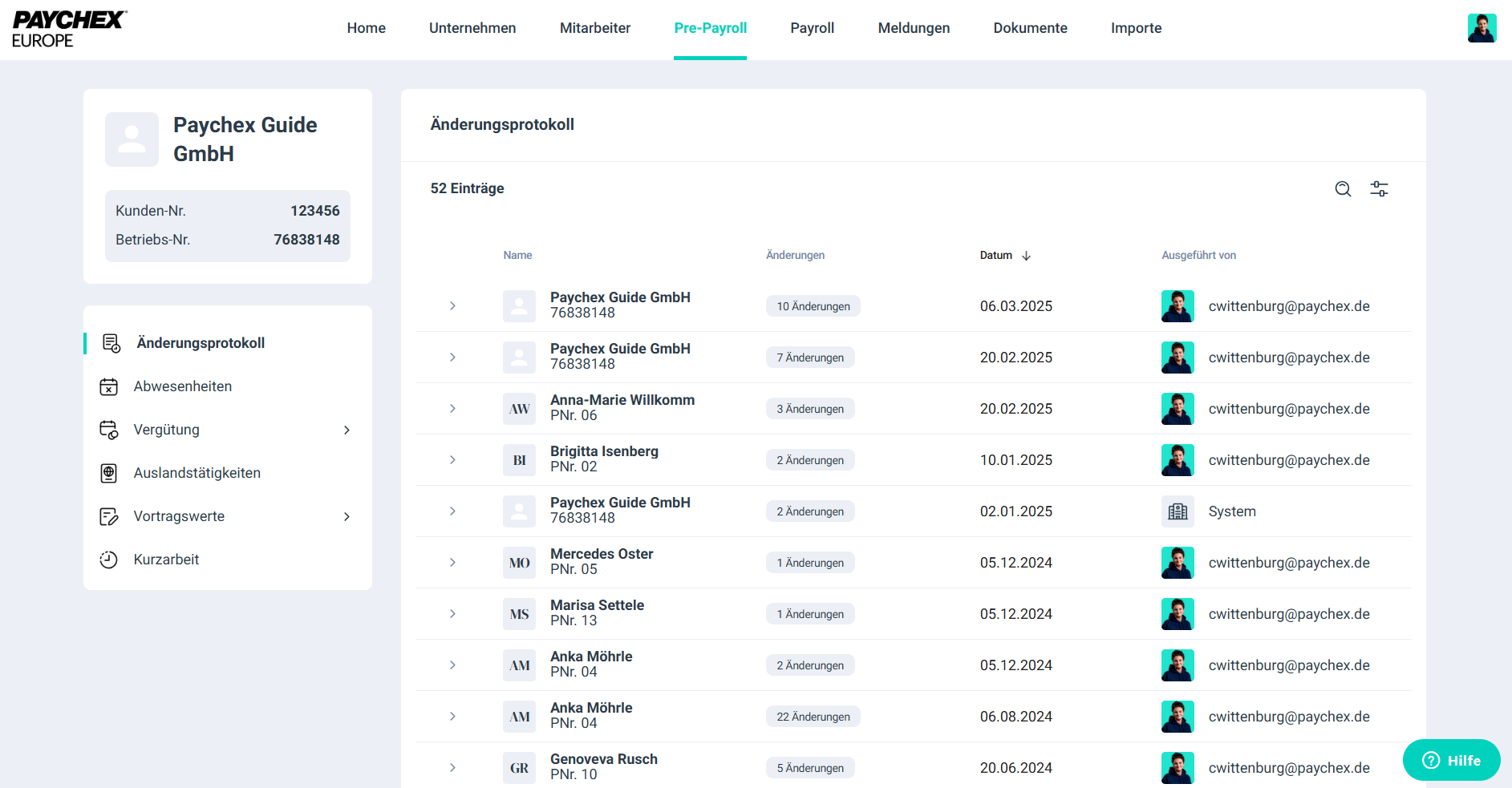This screenshot has width=1512, height=788.
Task: Expand the Brigitta Isenberg entry
Action: (x=452, y=460)
